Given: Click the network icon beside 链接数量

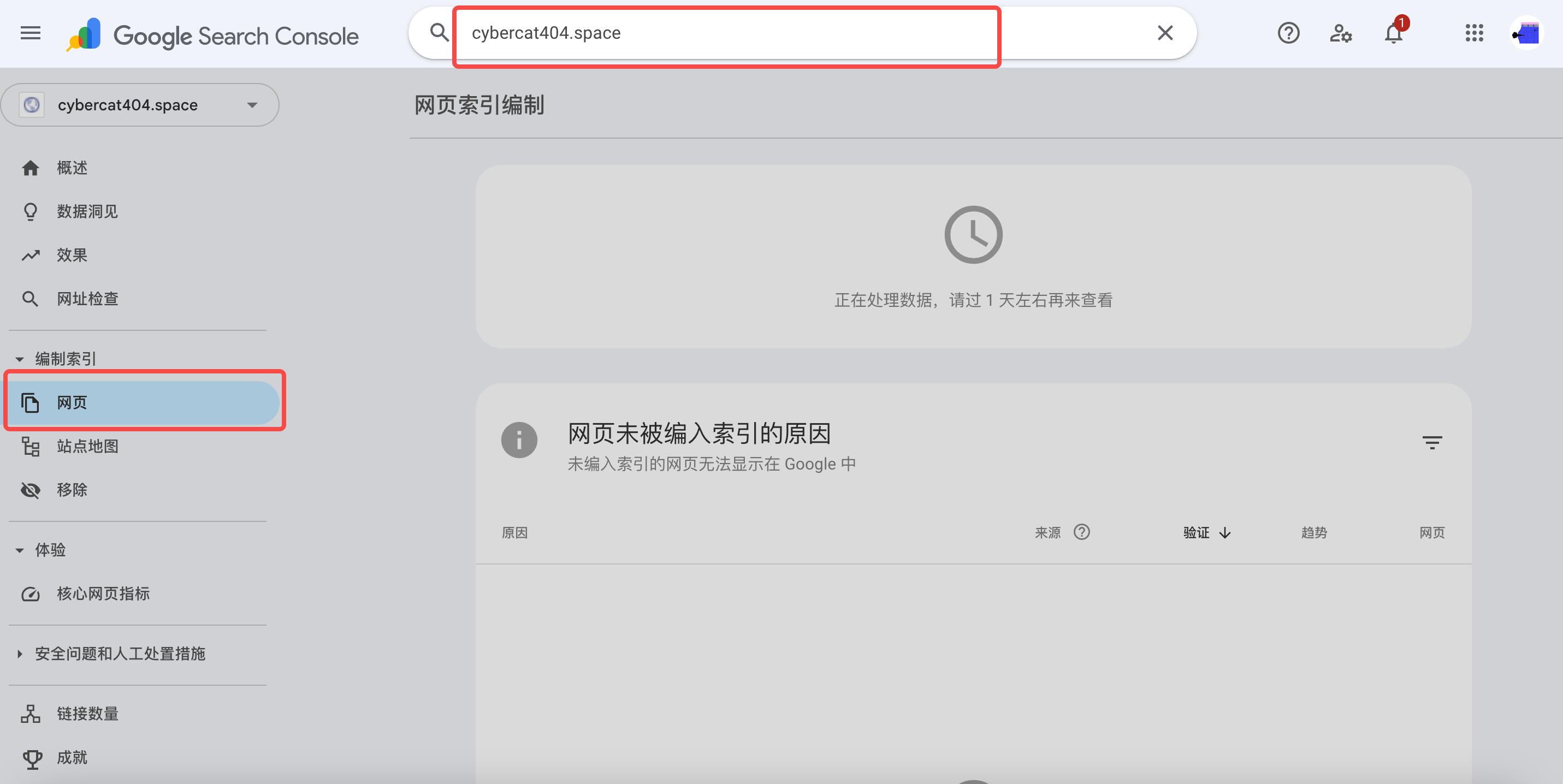Looking at the screenshot, I should (x=31, y=714).
